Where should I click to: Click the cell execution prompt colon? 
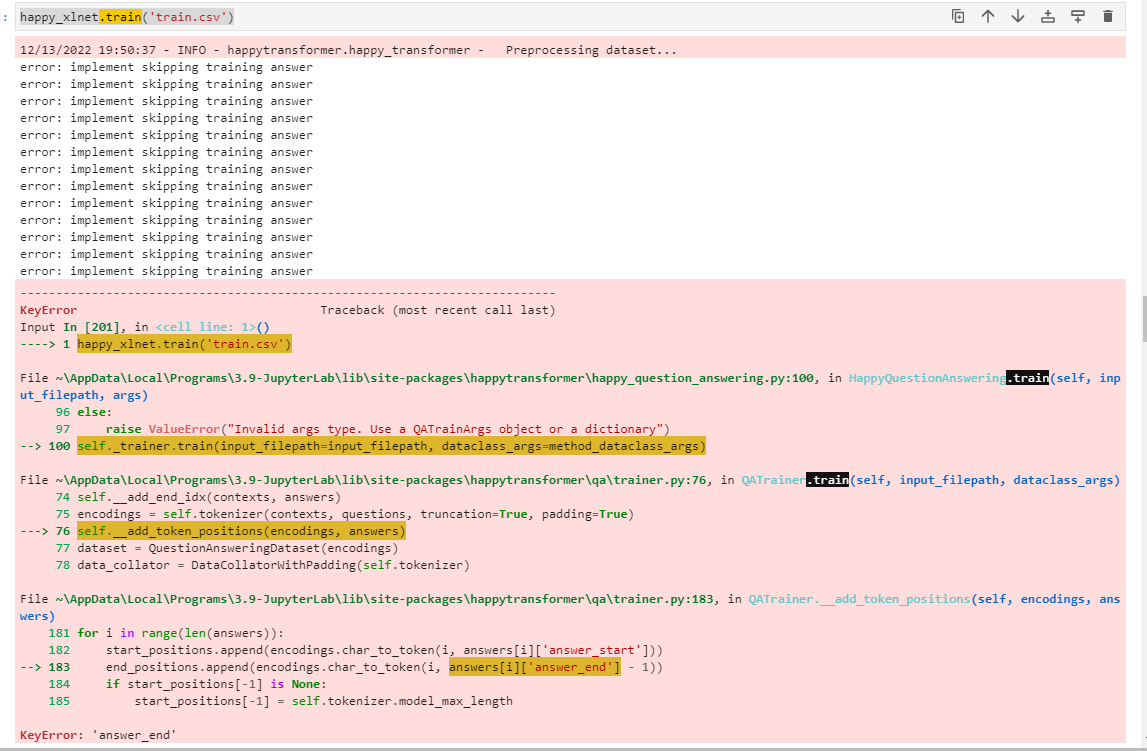pyautogui.click(x=7, y=16)
